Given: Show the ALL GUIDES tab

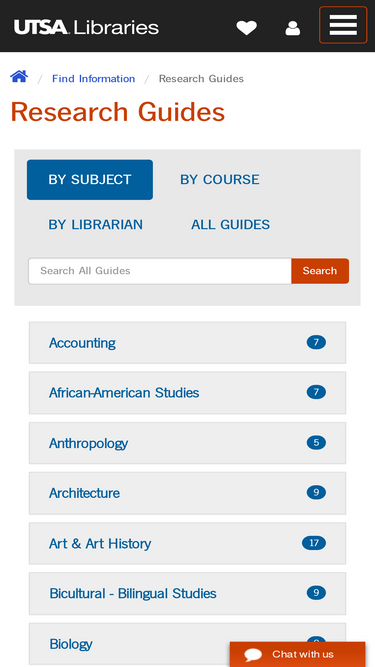Looking at the screenshot, I should tap(230, 225).
